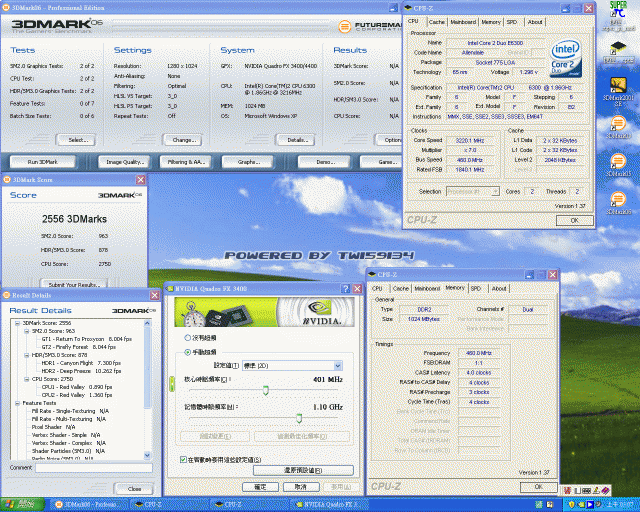
Task: Switch to SPD tab in top CPU-Z window
Action: click(x=512, y=22)
